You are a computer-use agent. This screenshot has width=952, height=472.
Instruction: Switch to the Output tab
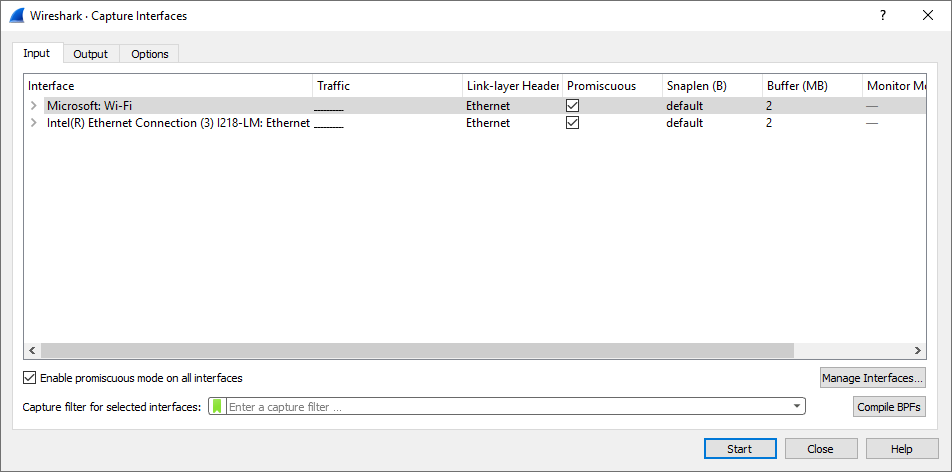click(x=90, y=53)
